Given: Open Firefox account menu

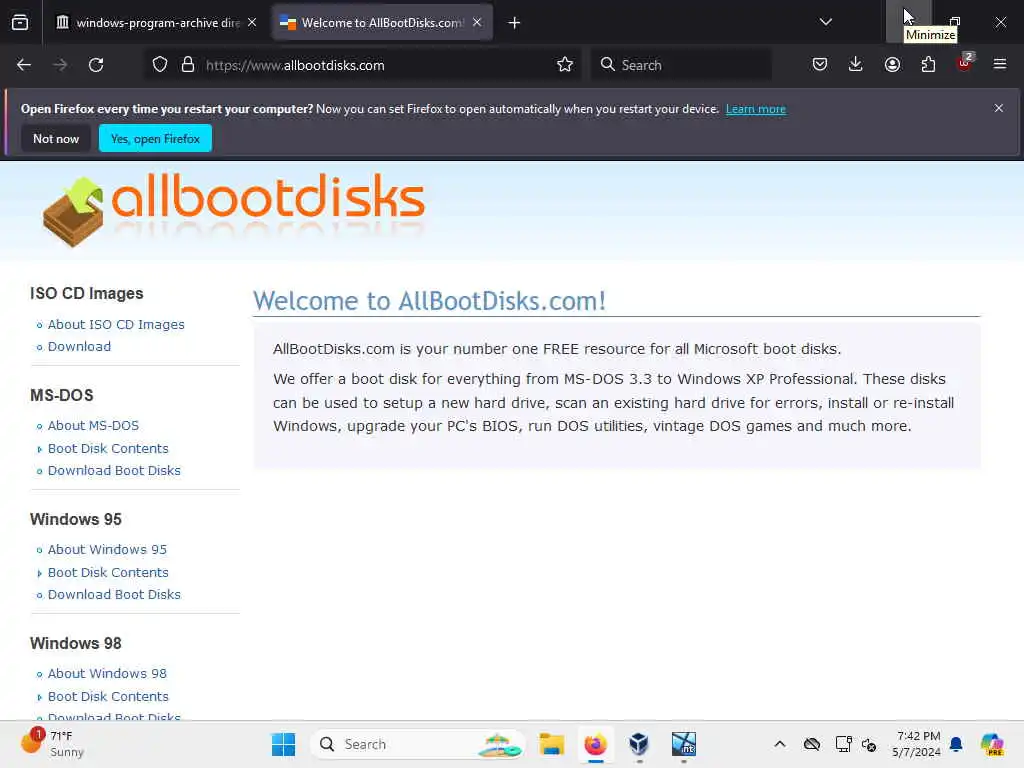Looking at the screenshot, I should 892,65.
